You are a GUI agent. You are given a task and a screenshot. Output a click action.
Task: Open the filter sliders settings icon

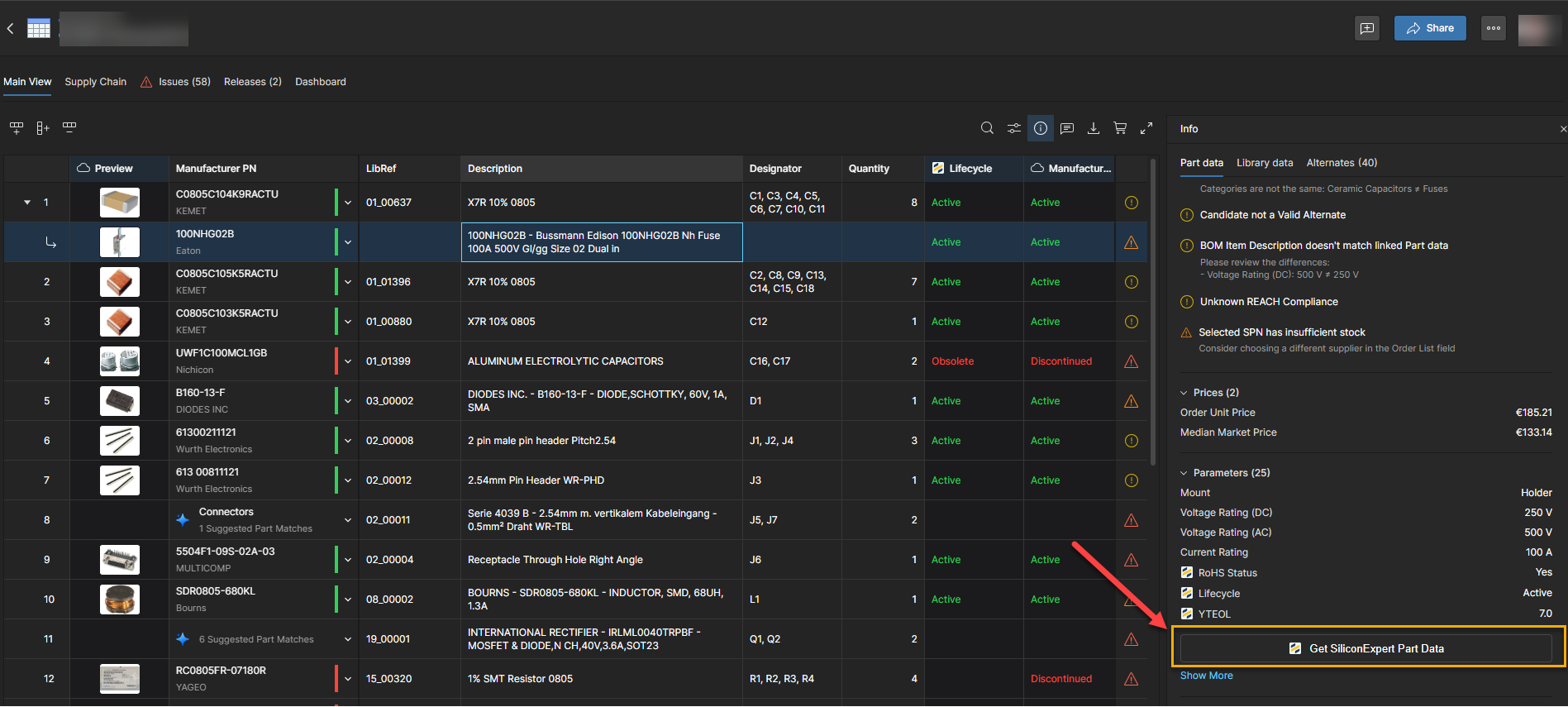click(1013, 128)
